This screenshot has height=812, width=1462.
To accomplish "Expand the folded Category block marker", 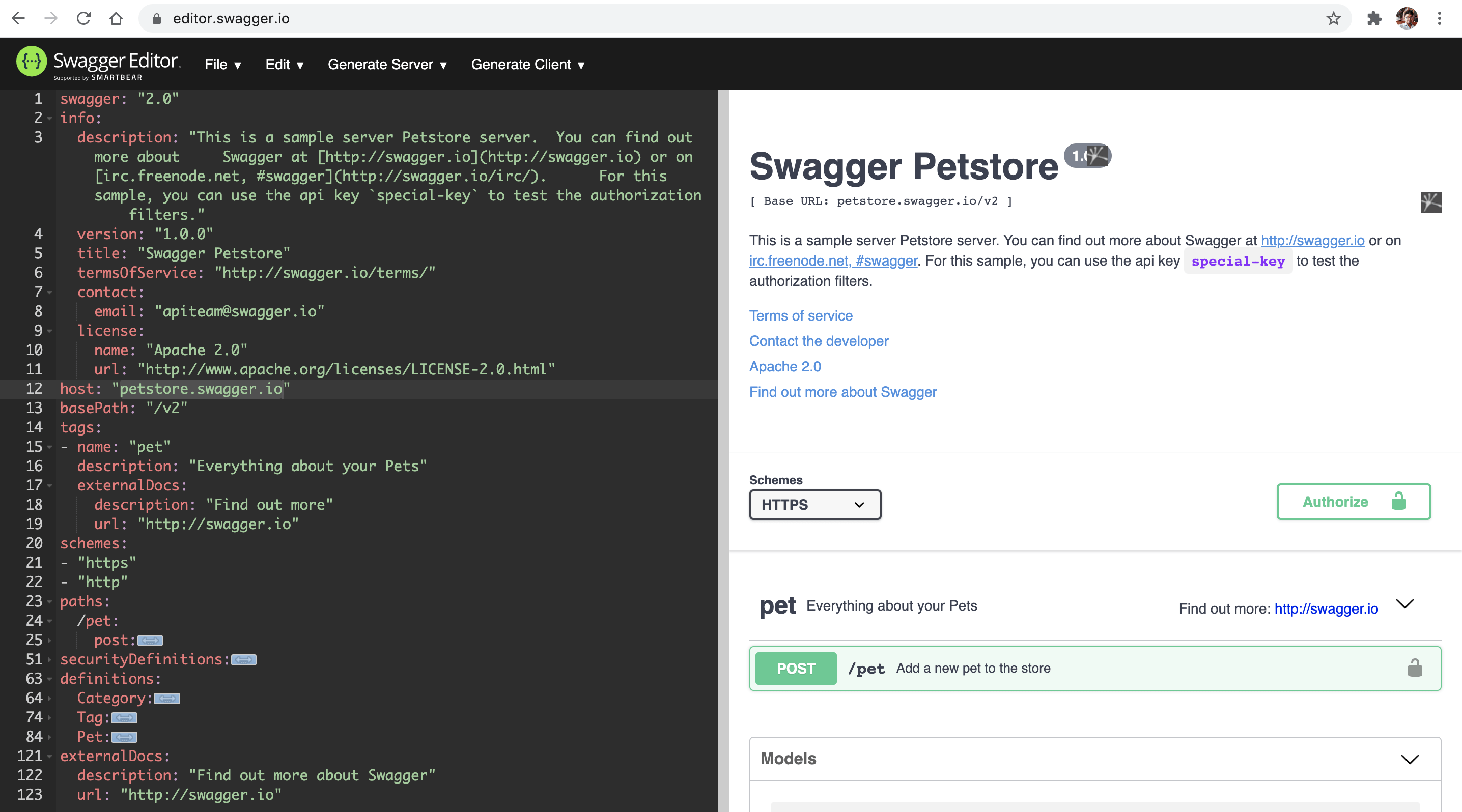I will pyautogui.click(x=167, y=698).
